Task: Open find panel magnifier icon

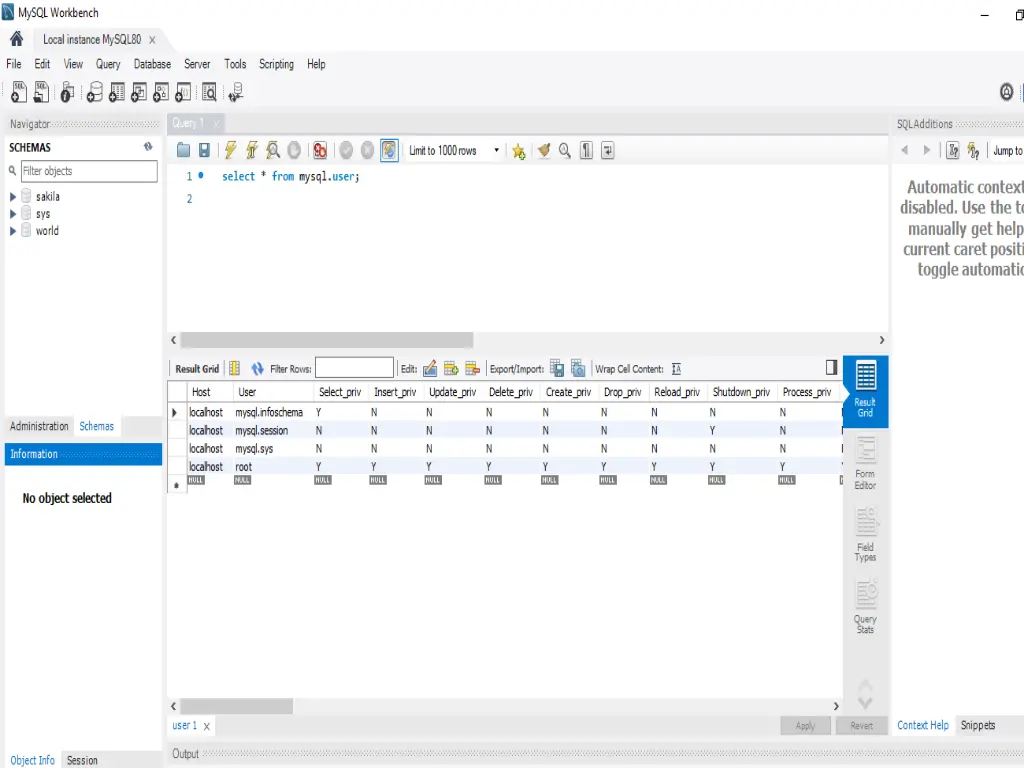Action: tap(565, 151)
